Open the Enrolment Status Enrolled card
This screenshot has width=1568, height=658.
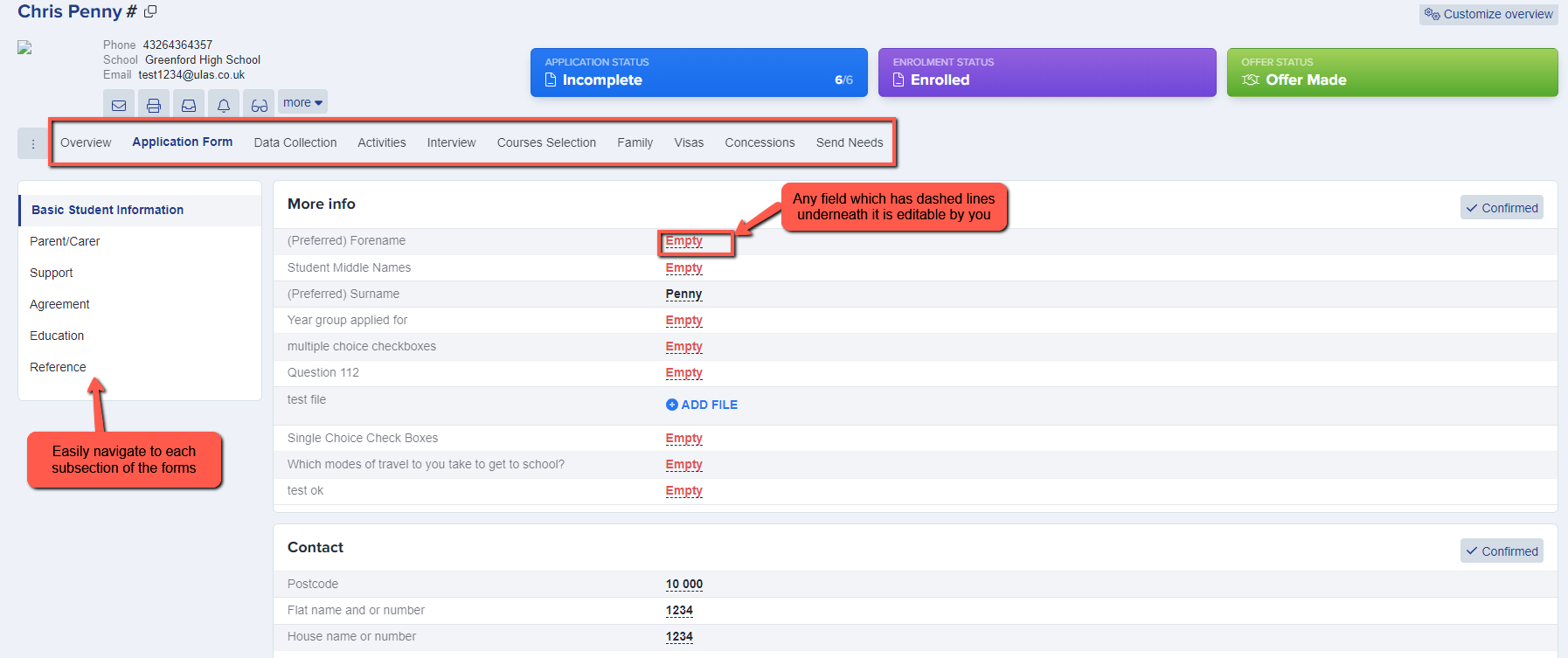tap(1047, 73)
